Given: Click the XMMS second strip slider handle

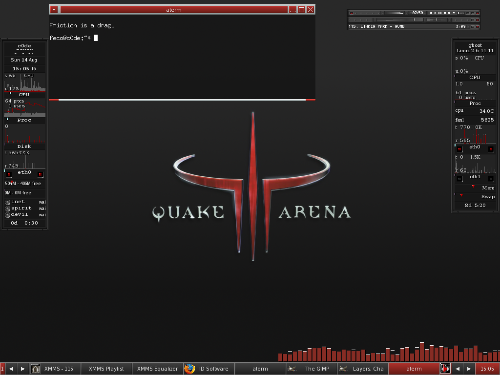Looking at the screenshot, I should coord(414,20).
